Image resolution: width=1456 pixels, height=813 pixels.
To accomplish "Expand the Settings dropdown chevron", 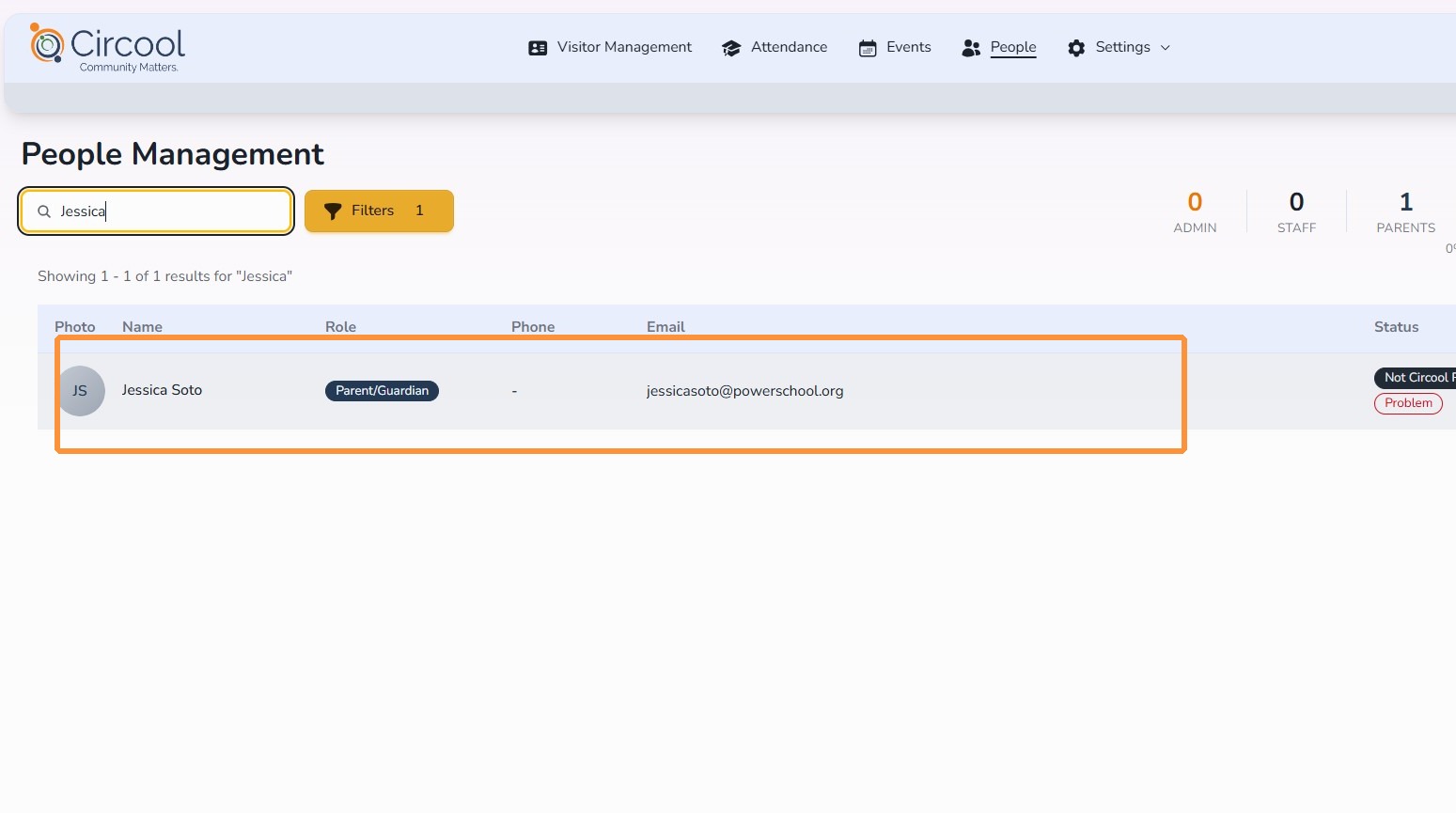I will click(1166, 48).
